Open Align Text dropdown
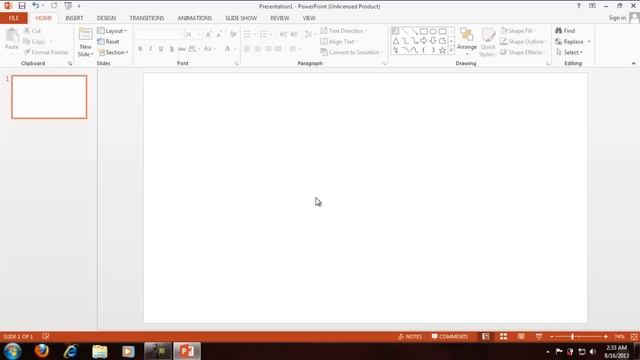 pos(339,42)
